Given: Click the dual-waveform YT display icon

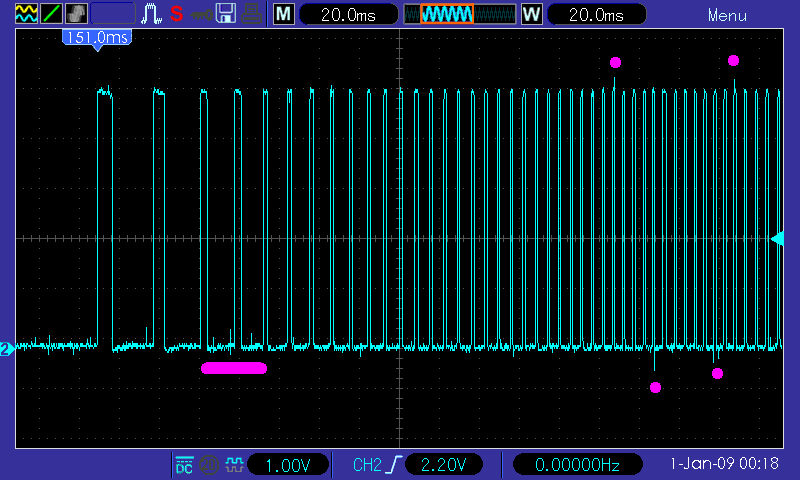Looking at the screenshot, I should [x=26, y=13].
